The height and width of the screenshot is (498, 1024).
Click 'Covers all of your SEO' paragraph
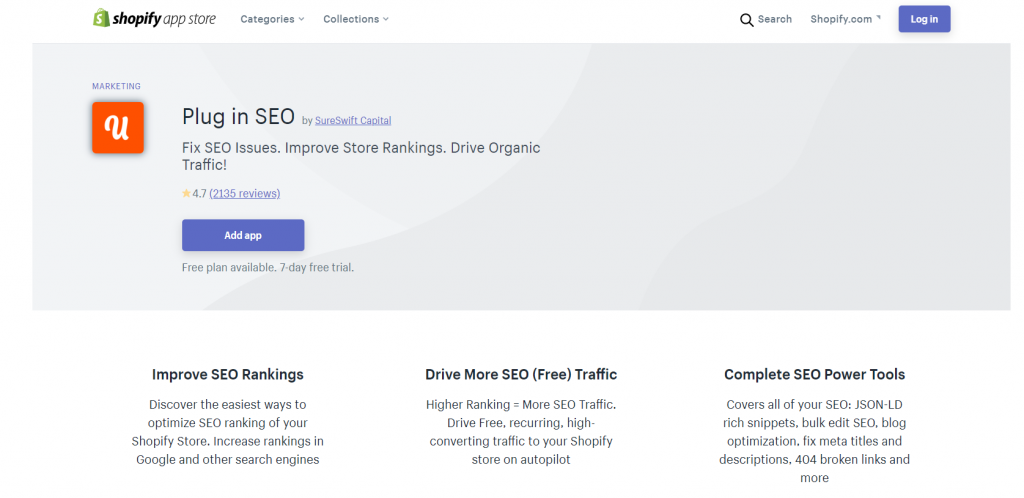pos(814,441)
